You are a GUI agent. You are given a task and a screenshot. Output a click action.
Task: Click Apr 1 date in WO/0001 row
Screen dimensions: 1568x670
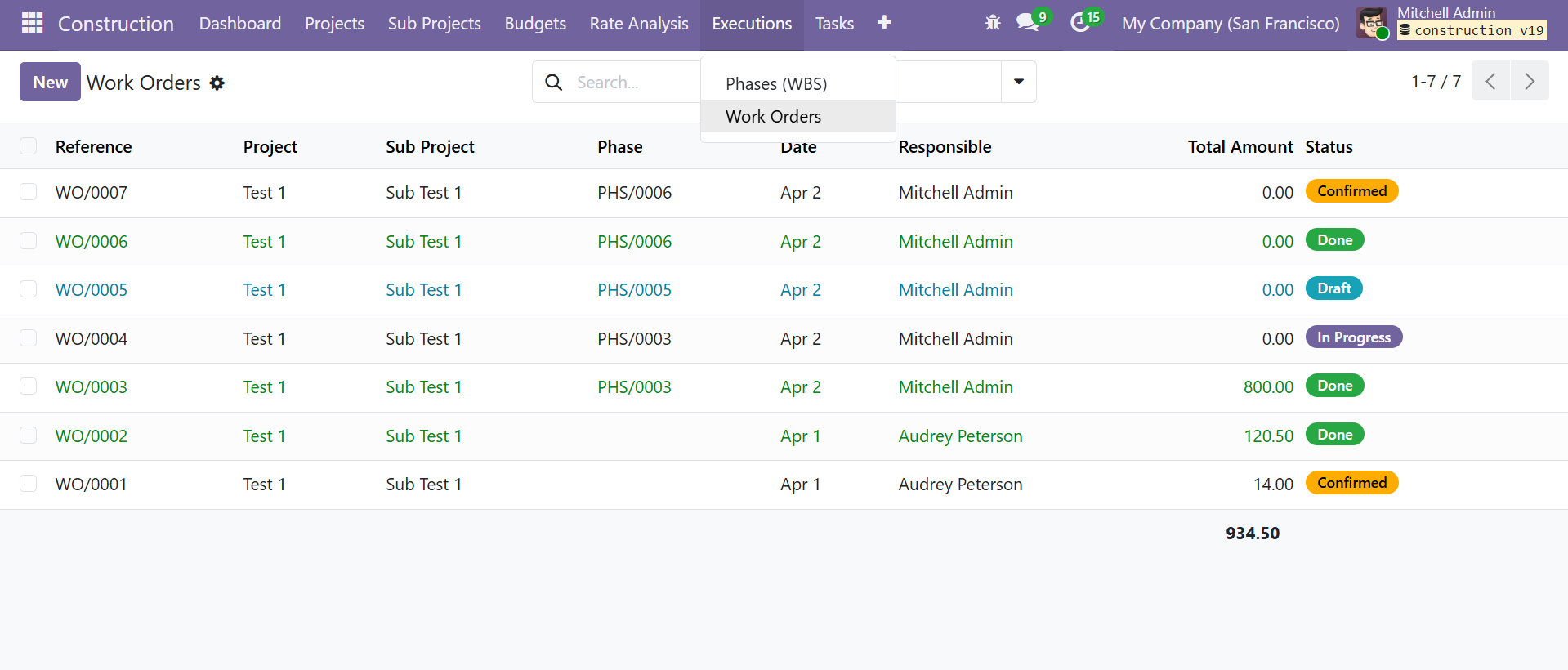[800, 485]
